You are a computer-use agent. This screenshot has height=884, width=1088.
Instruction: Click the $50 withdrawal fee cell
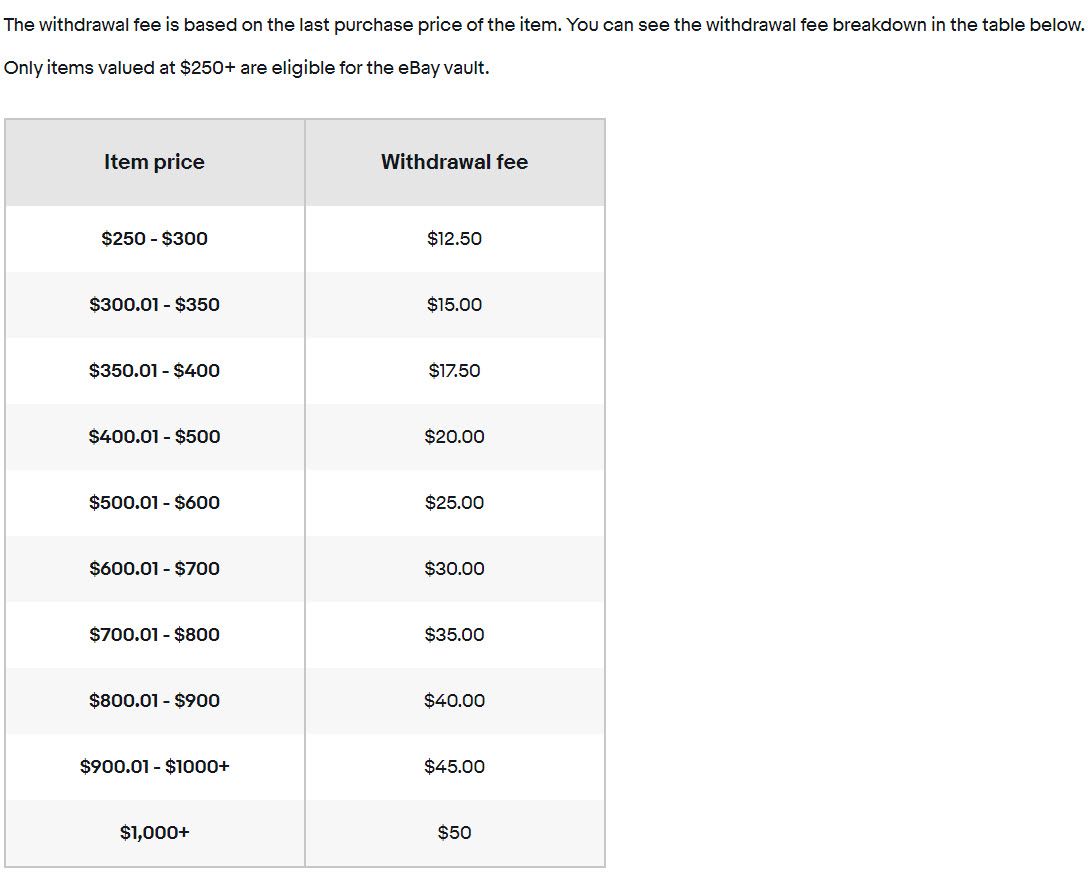coord(454,833)
